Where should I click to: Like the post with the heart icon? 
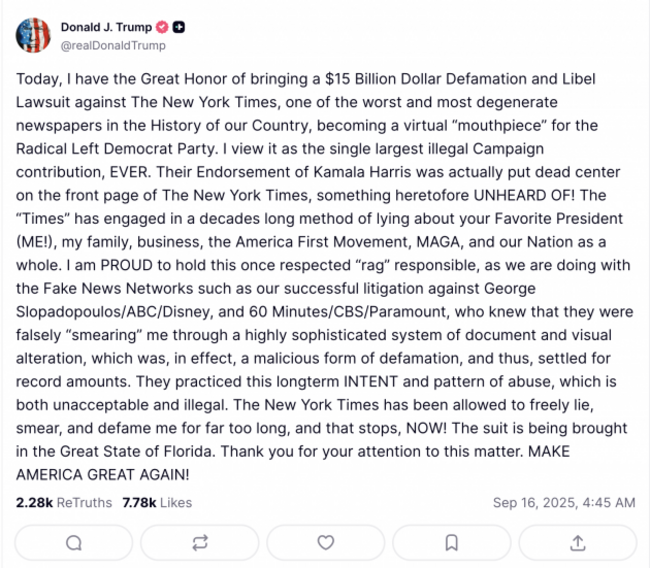tap(325, 542)
